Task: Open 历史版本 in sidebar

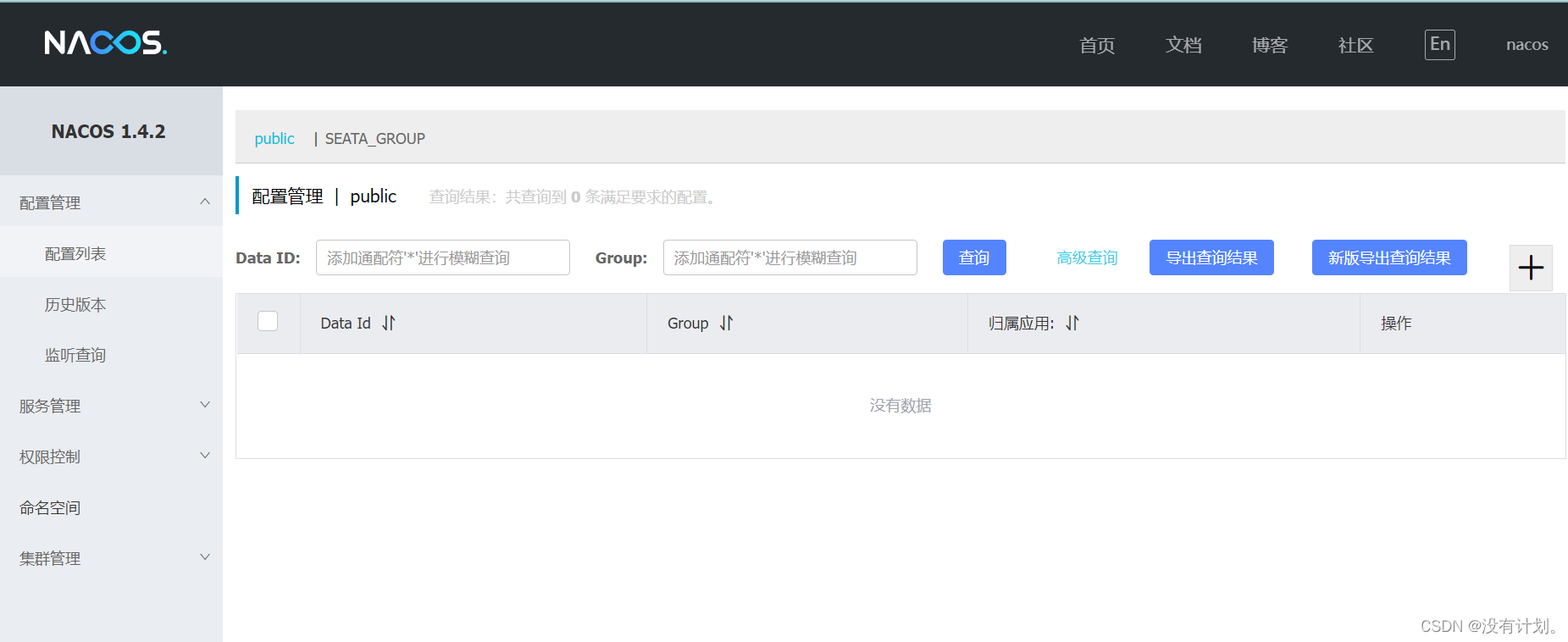Action: (x=111, y=304)
